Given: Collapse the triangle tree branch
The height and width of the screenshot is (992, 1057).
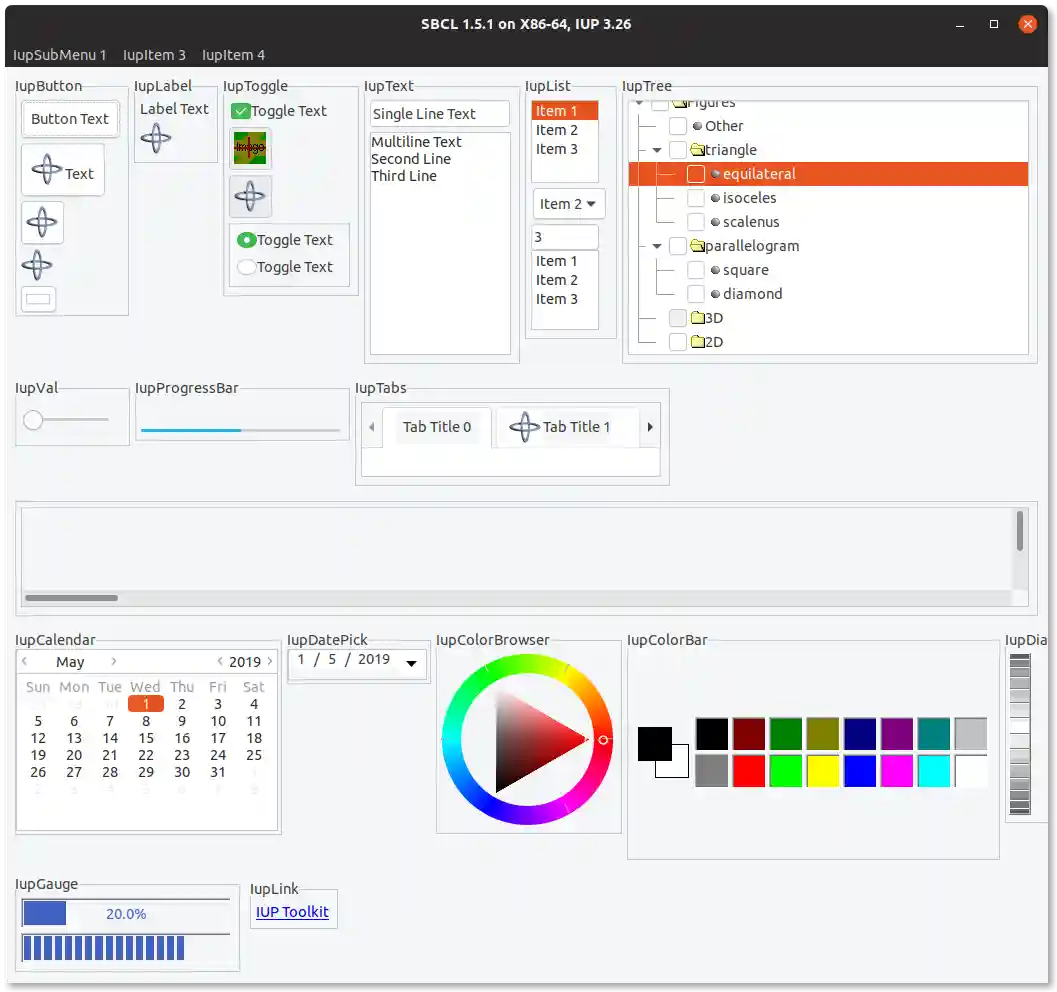Looking at the screenshot, I should pyautogui.click(x=657, y=149).
